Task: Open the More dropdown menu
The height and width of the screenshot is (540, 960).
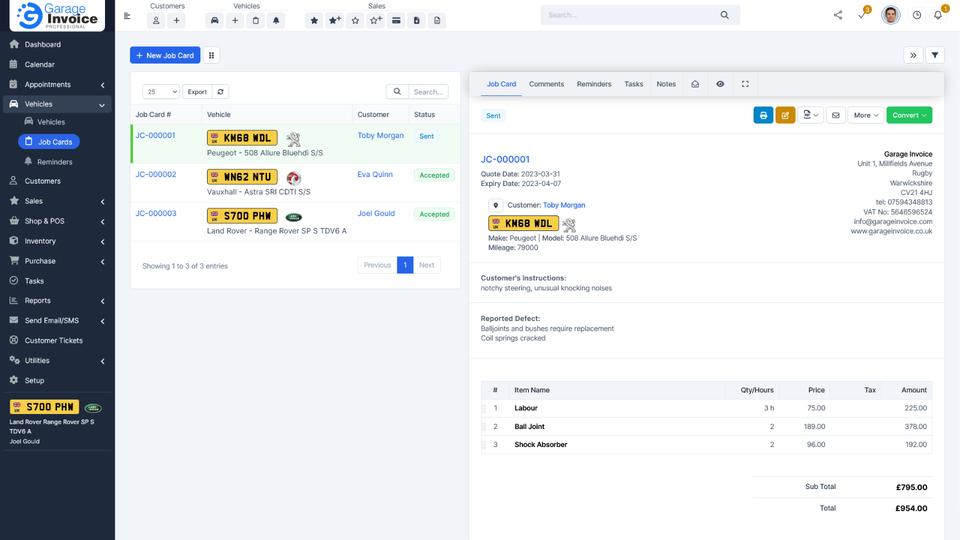Action: [x=865, y=115]
